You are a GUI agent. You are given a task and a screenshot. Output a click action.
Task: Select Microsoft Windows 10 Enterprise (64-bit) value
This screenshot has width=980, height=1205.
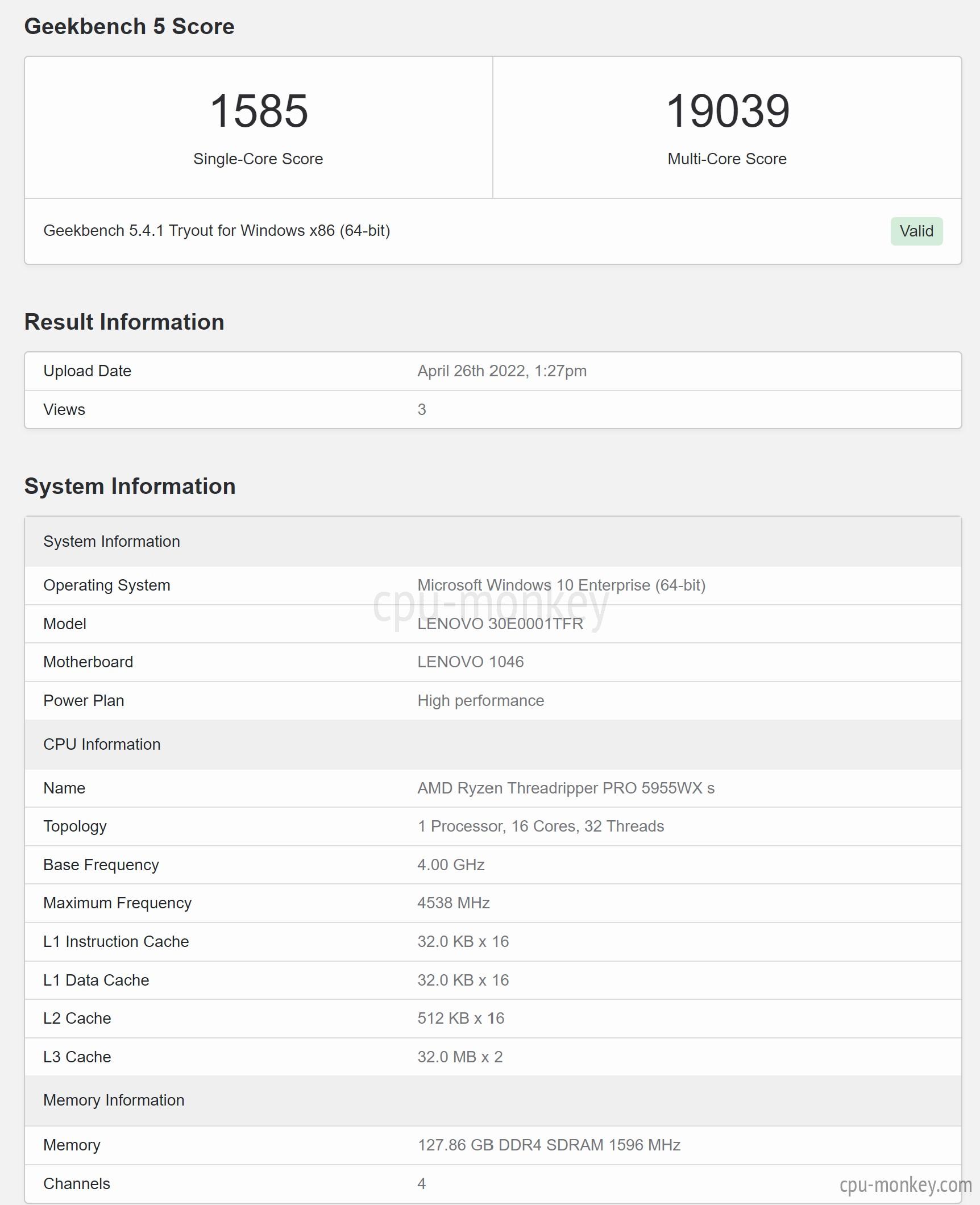[x=562, y=585]
